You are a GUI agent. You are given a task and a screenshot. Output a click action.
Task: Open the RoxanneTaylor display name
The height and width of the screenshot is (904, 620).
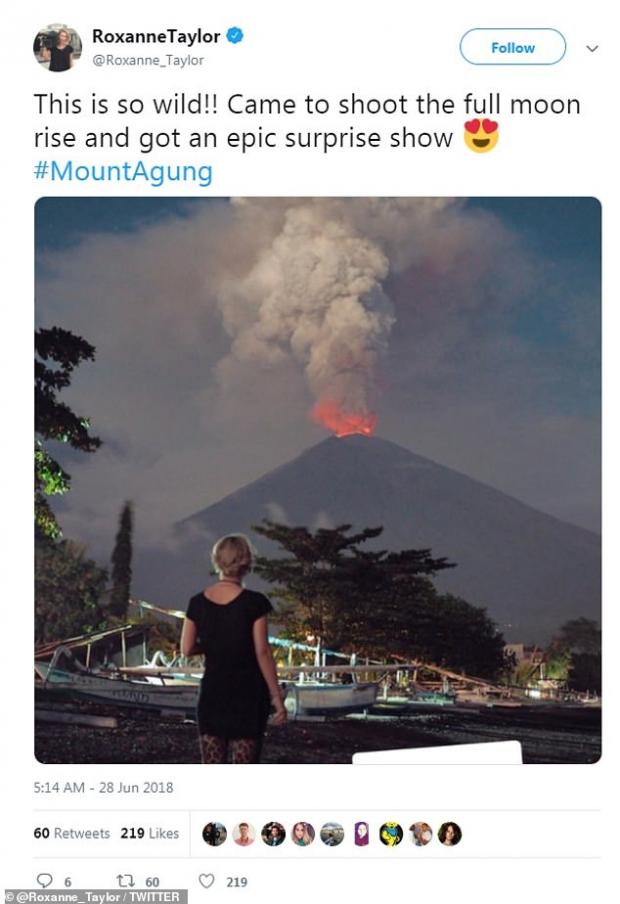(x=155, y=36)
